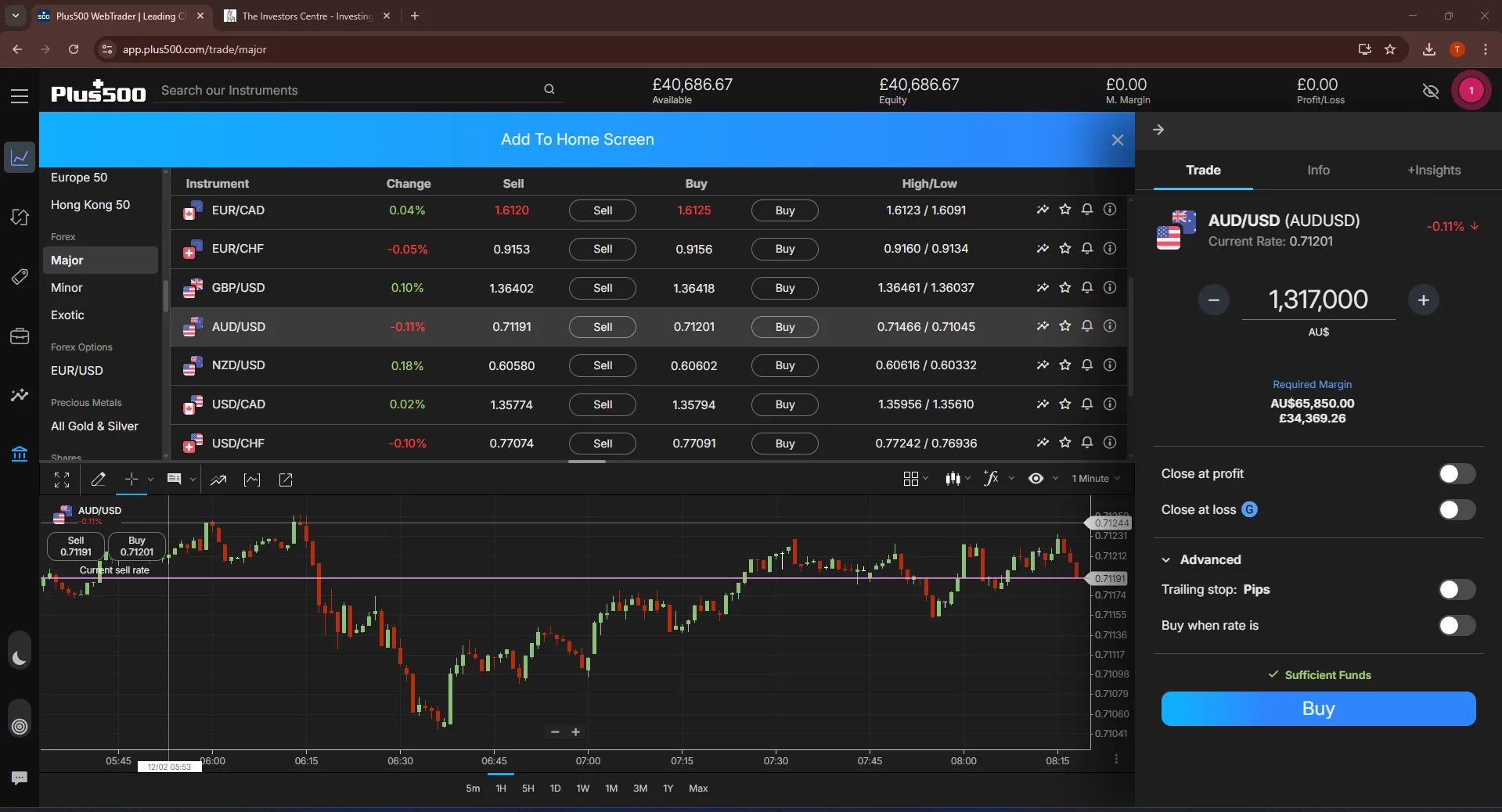Zoom out chart with minus control
This screenshot has width=1502, height=812.
[x=555, y=732]
